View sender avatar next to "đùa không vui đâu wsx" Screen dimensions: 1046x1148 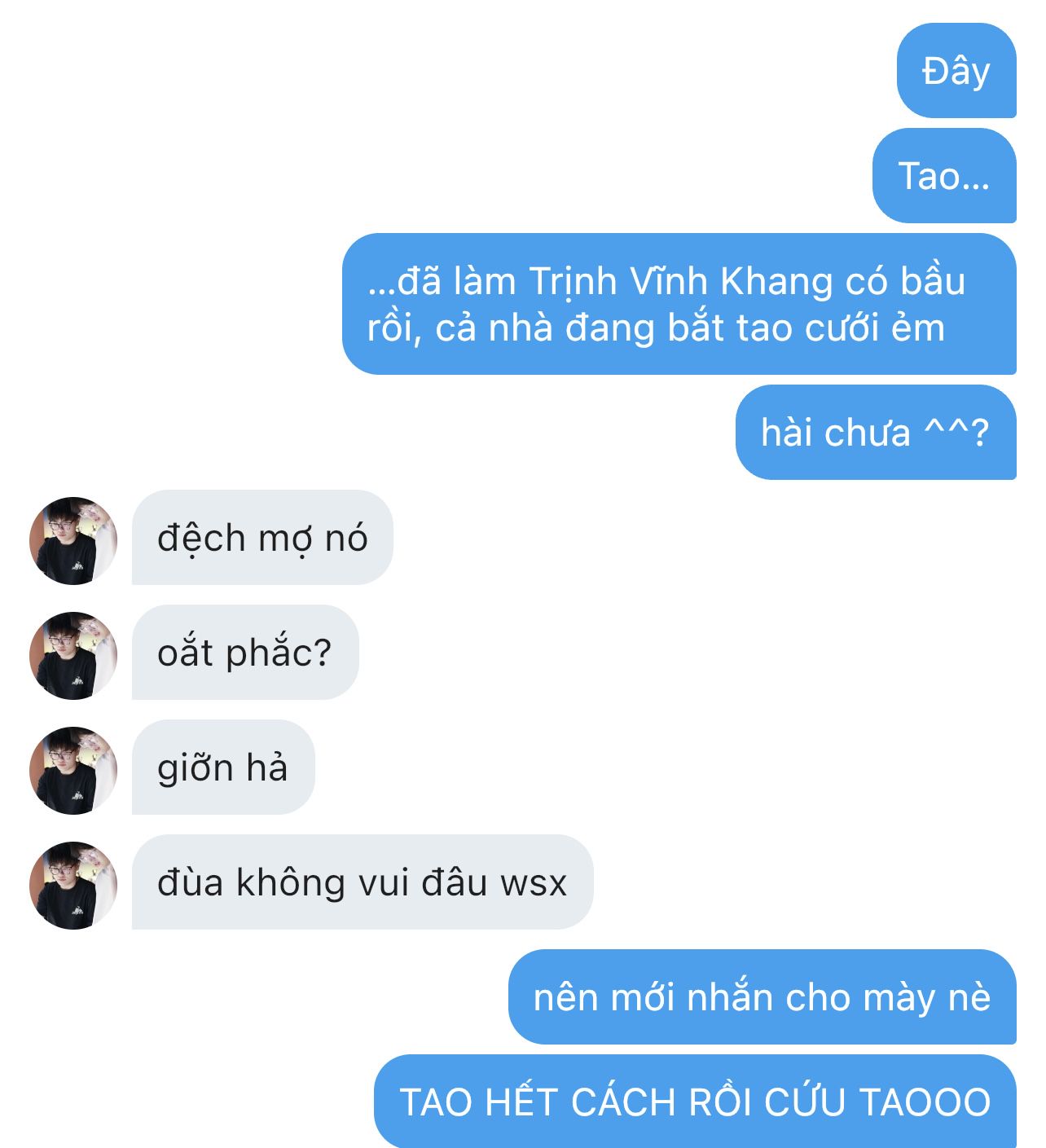73,886
